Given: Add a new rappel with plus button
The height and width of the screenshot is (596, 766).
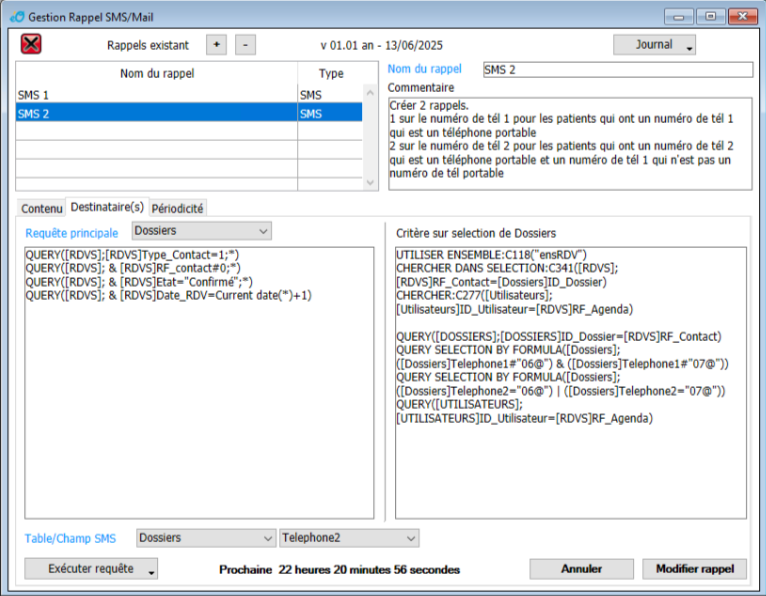Looking at the screenshot, I should pyautogui.click(x=216, y=45).
